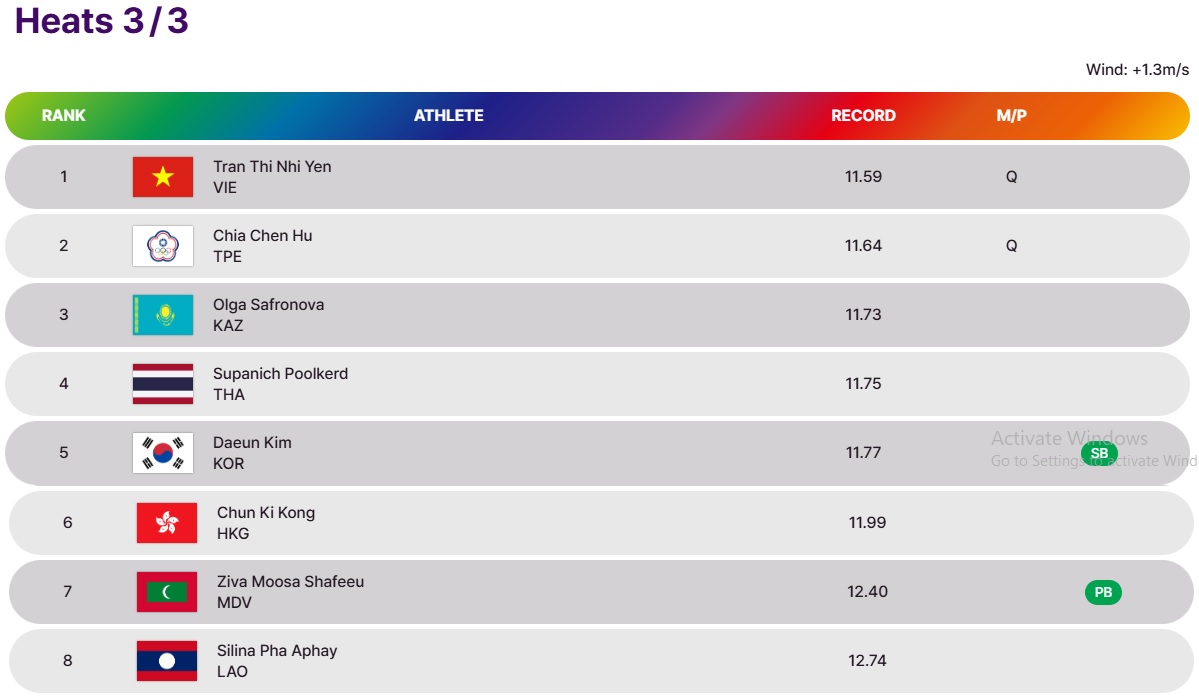Click the Kazakhstan flag icon
The height and width of the screenshot is (697, 1199).
[x=163, y=315]
